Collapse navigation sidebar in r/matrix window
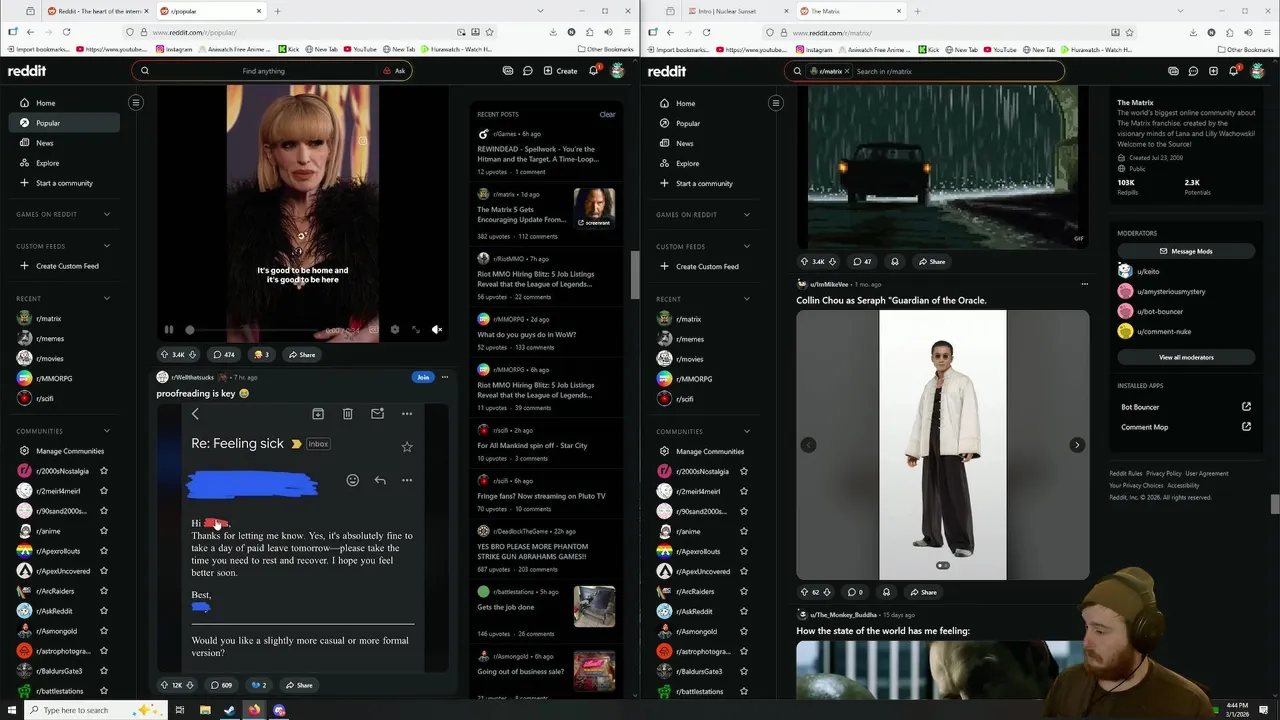Image resolution: width=1280 pixels, height=720 pixels. point(775,102)
